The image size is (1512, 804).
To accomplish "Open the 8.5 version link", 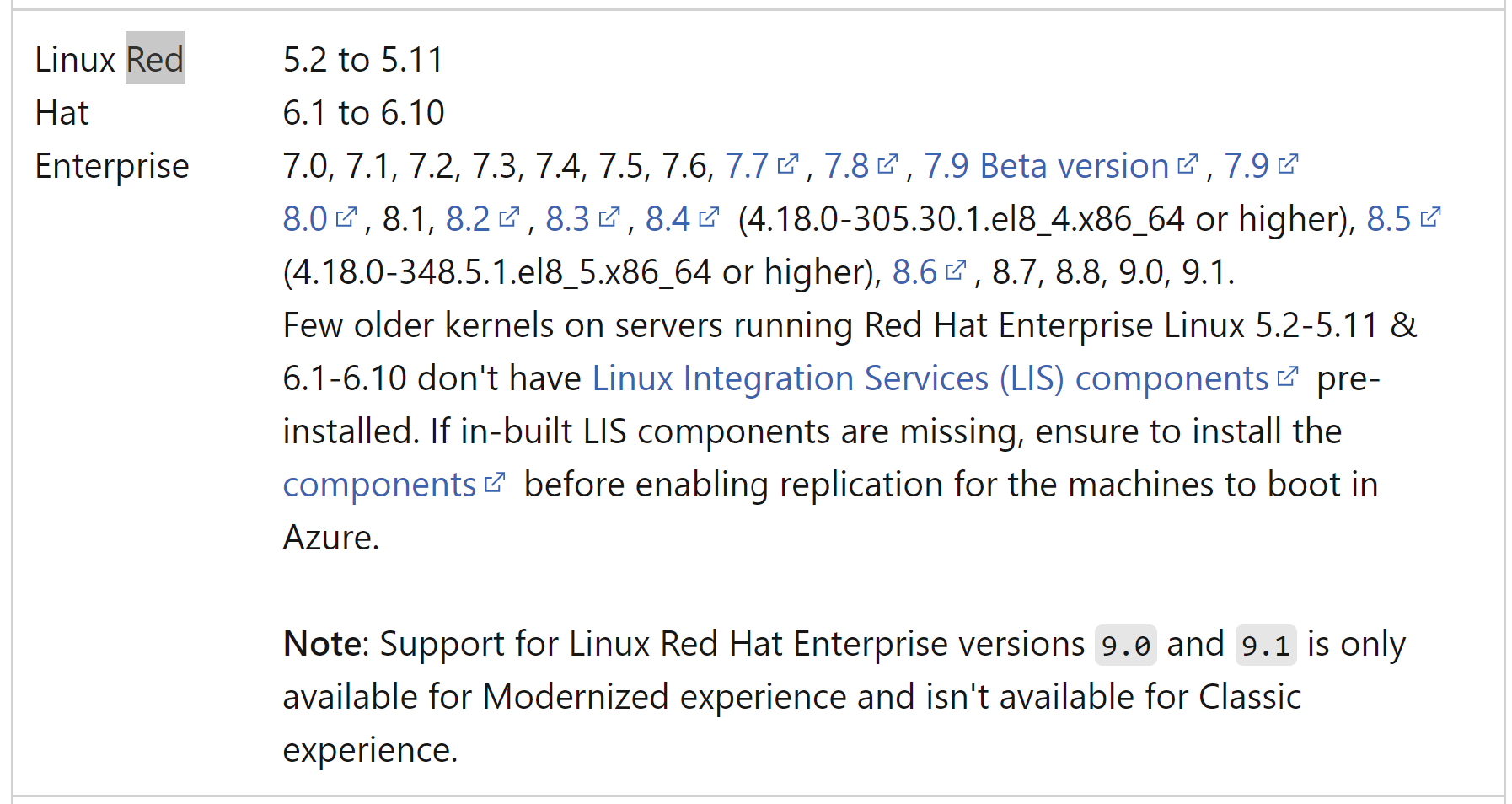I will pos(1403,219).
